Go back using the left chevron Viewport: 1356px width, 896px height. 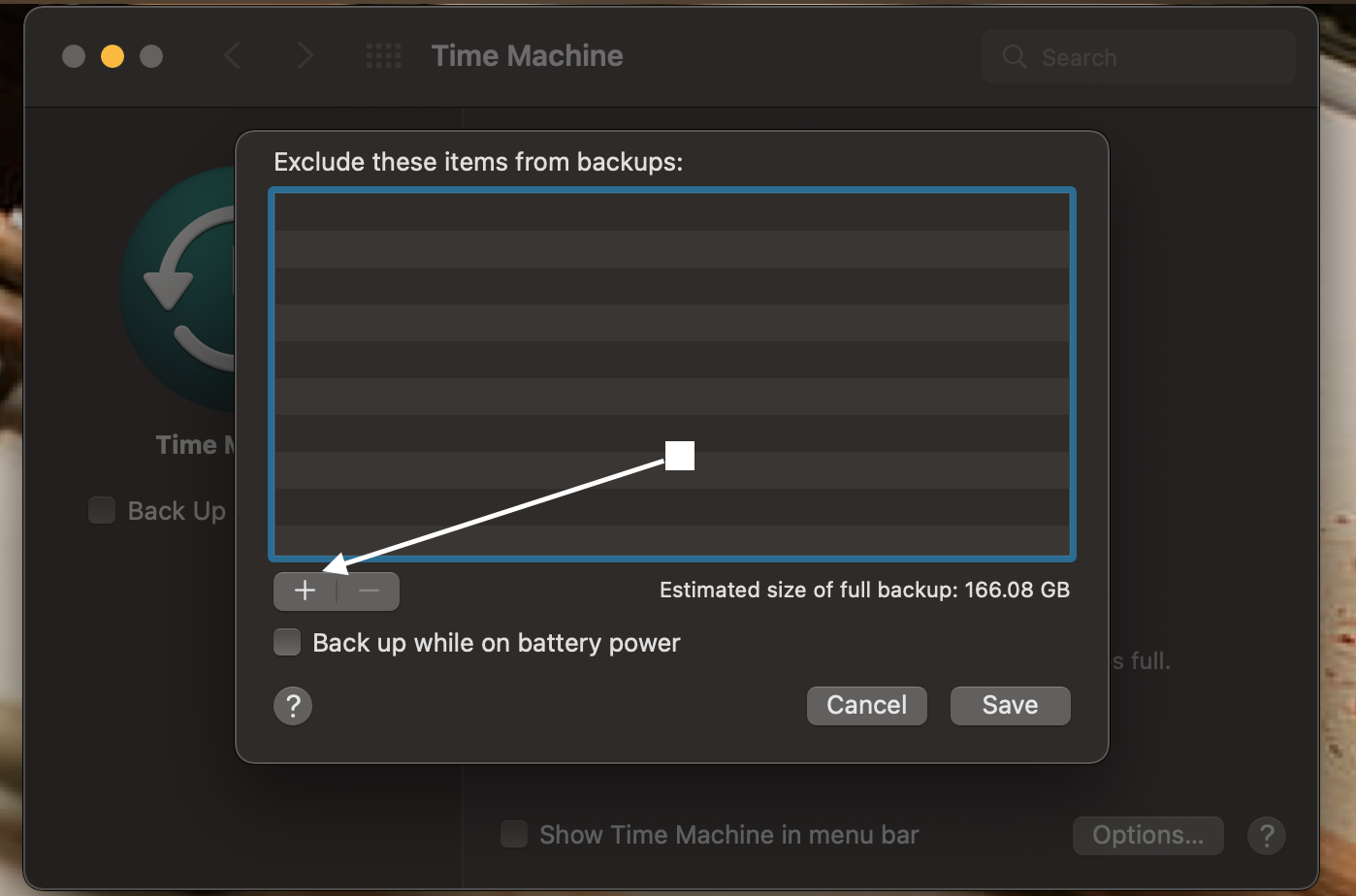tap(232, 56)
